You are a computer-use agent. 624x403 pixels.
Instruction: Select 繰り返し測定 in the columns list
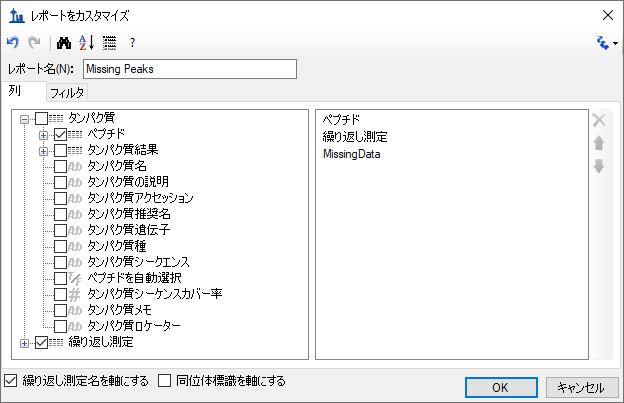[355, 137]
